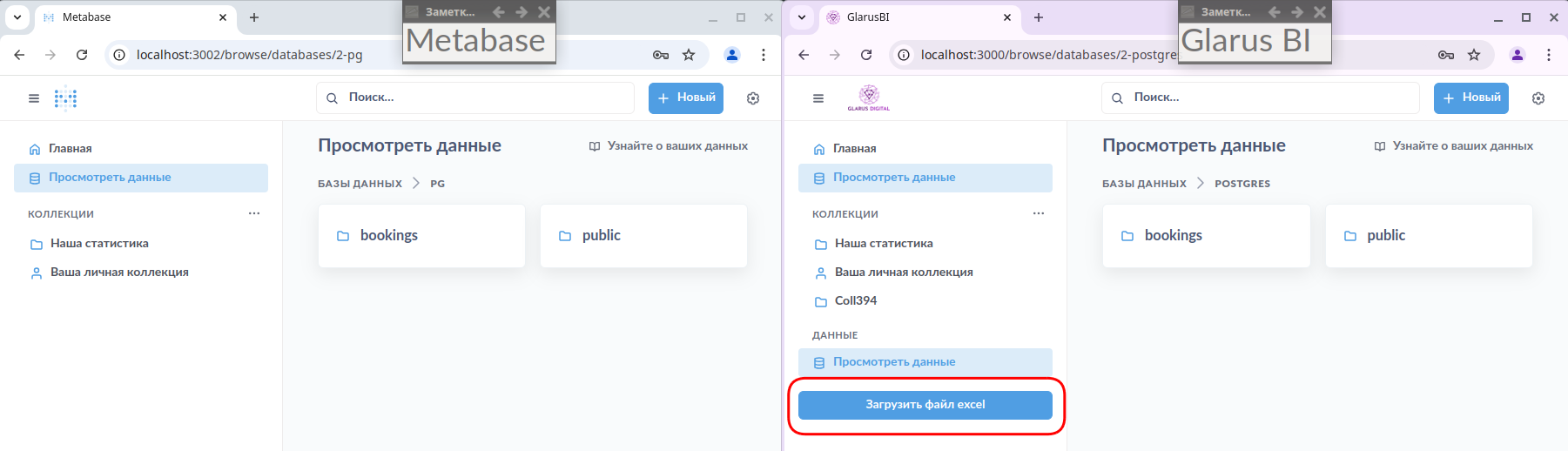Open the public schema card in Metabase

coord(643,236)
